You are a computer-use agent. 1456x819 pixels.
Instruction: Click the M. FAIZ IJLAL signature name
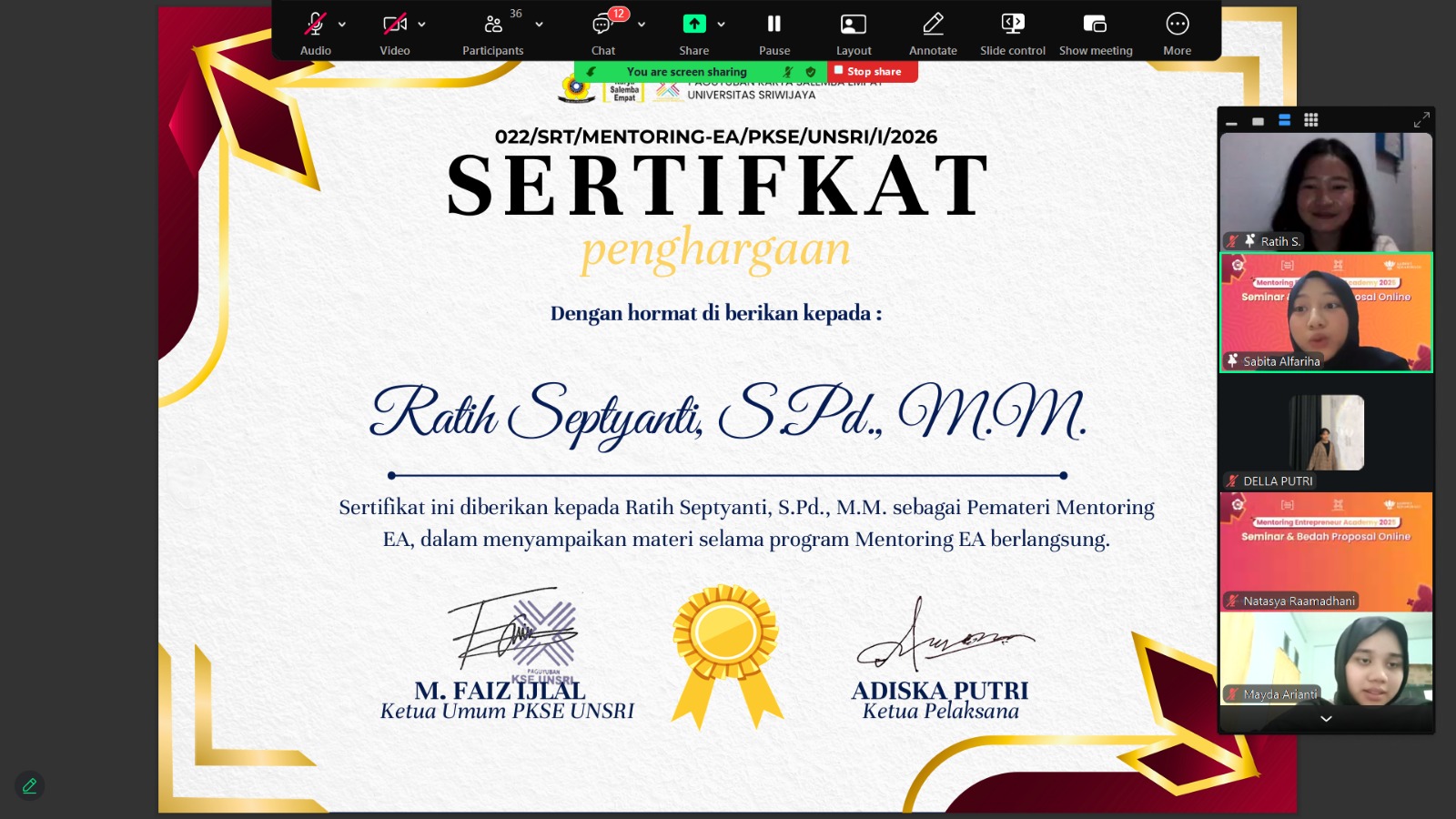click(500, 691)
